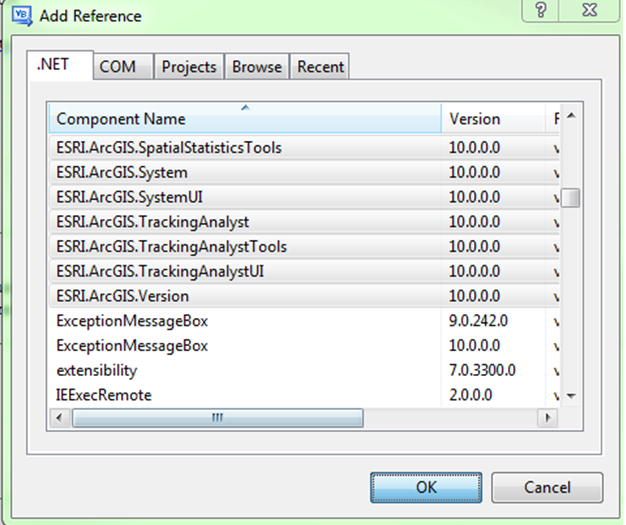Confirm with the OK button
Screen dimensions: 626x525
pyautogui.click(x=426, y=487)
